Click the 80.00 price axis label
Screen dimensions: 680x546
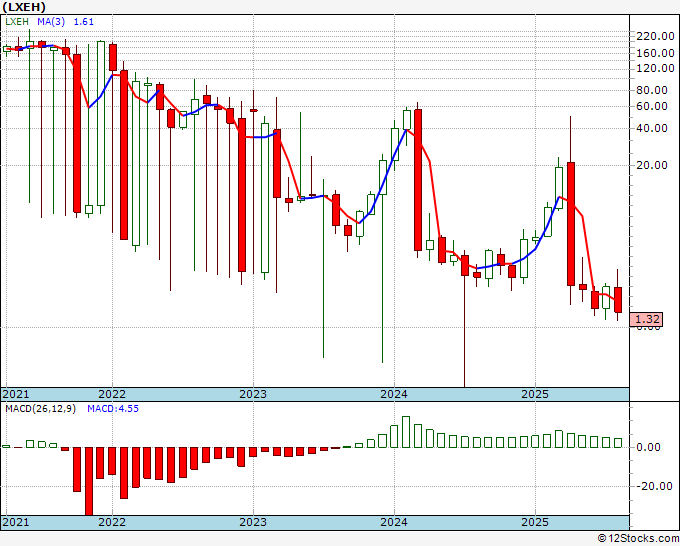[651, 91]
